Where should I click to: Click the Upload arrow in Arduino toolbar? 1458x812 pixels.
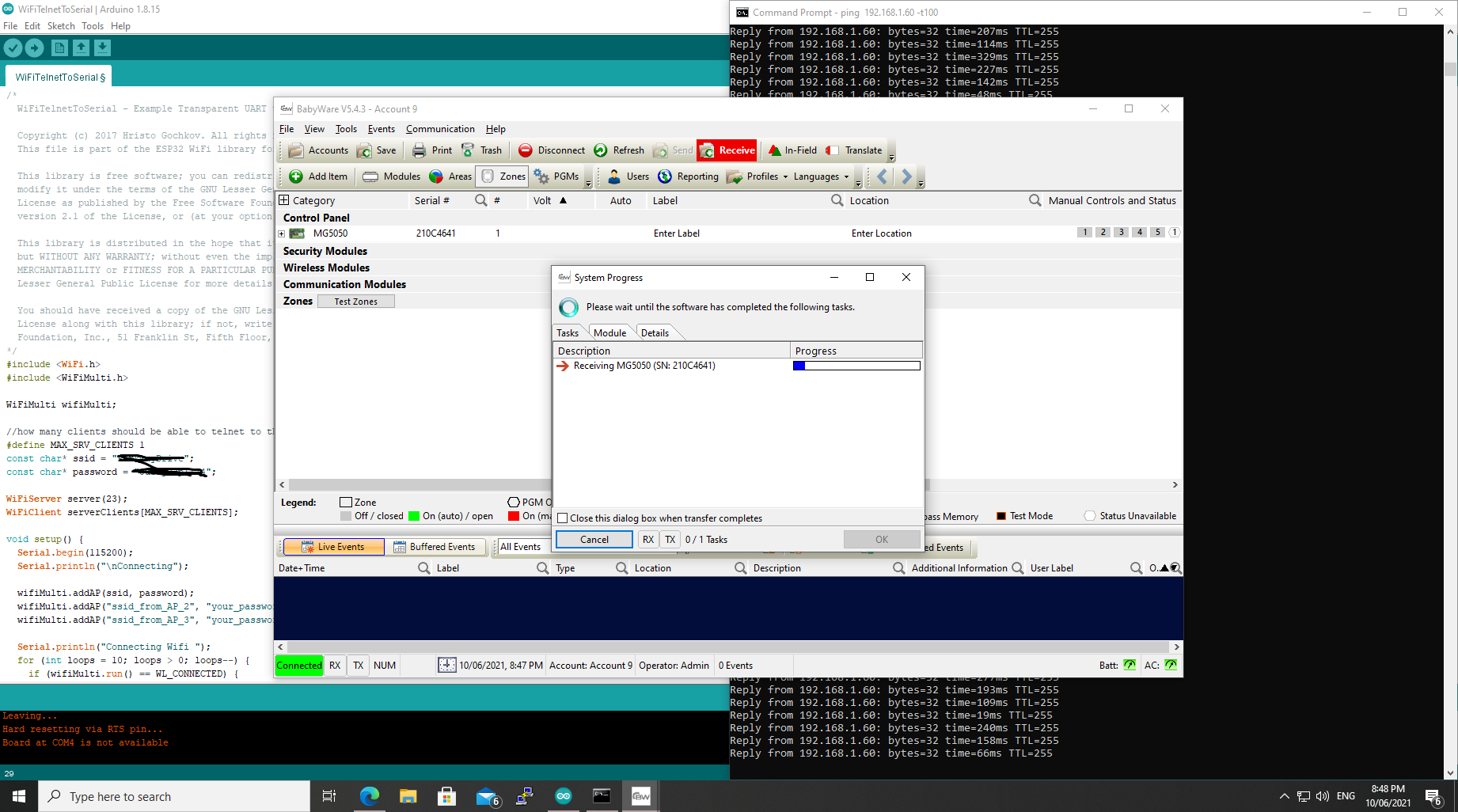pos(34,47)
